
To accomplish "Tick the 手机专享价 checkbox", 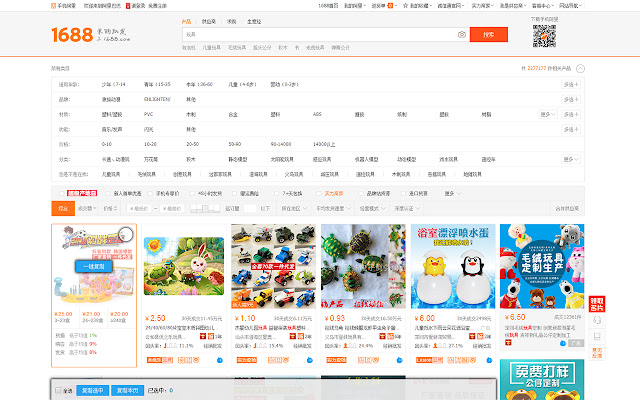I will coord(150,193).
